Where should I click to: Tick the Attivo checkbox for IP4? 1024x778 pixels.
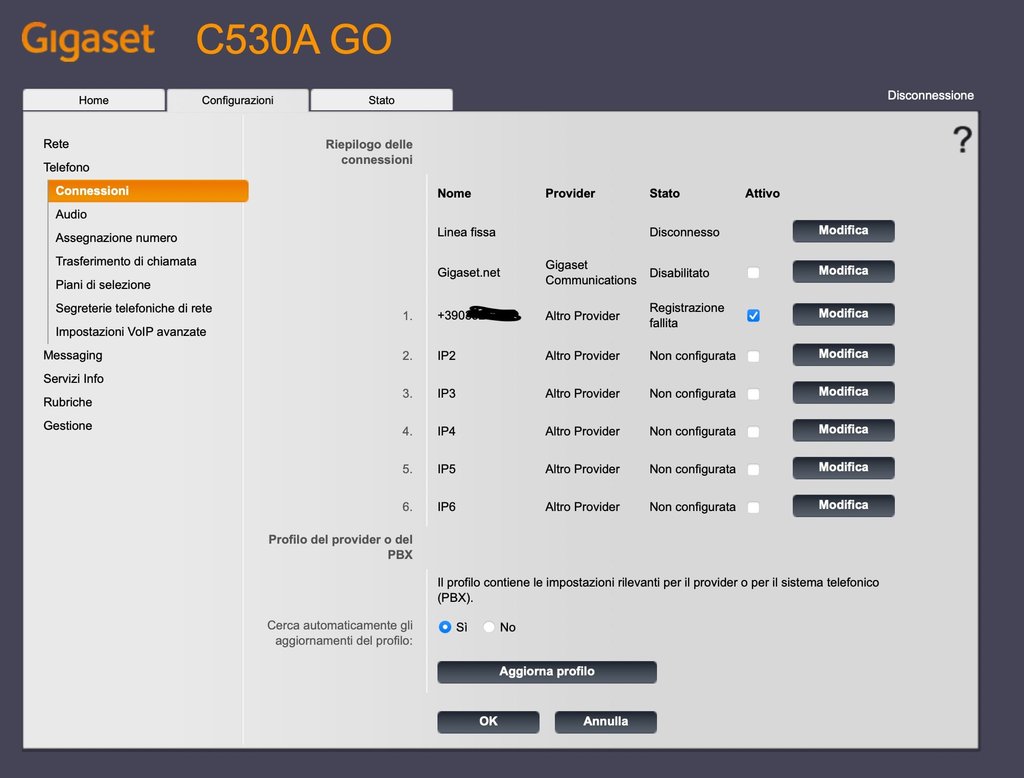[753, 432]
